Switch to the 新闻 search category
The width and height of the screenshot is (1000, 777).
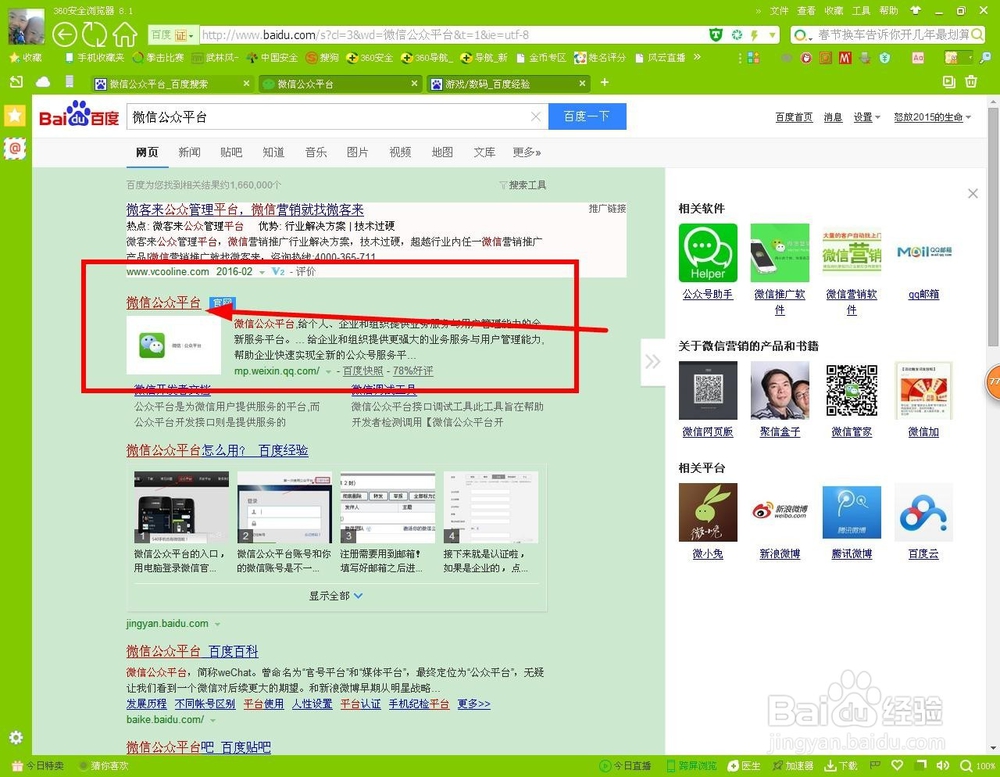[189, 152]
